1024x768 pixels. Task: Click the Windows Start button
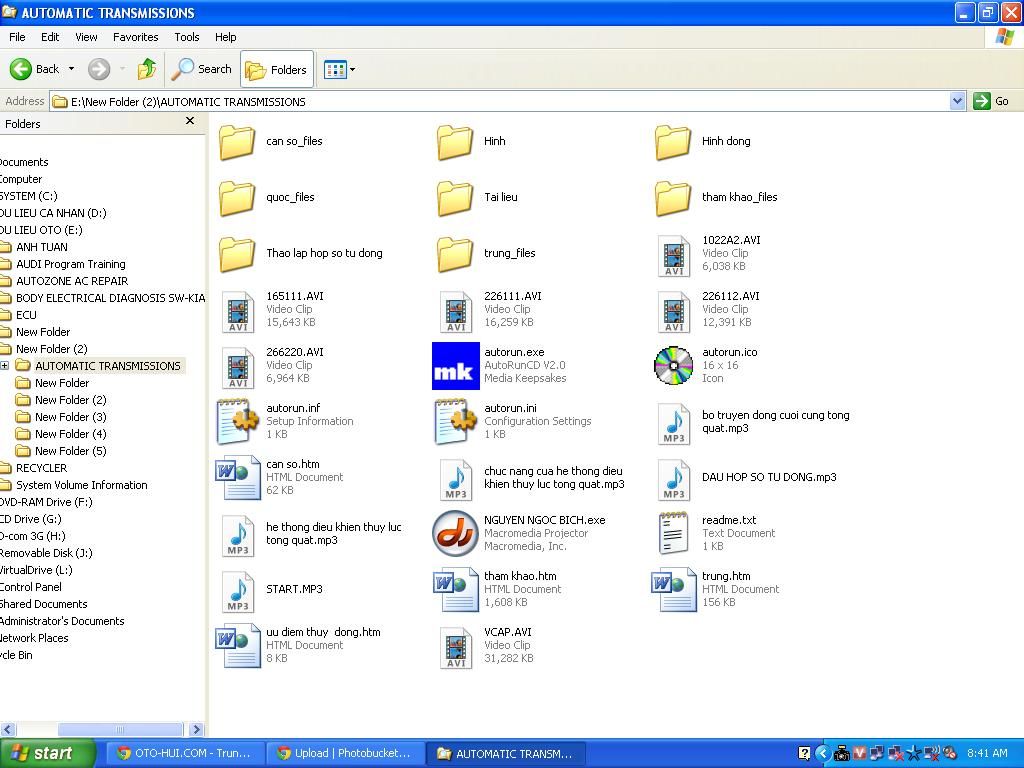pos(47,753)
